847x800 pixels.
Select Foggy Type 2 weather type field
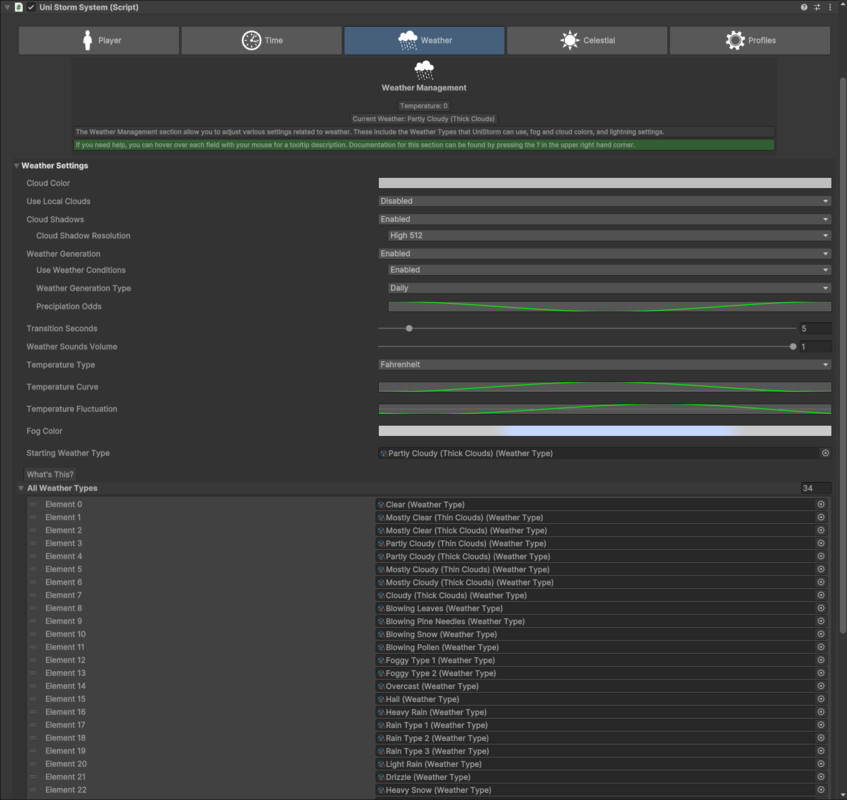coord(595,673)
